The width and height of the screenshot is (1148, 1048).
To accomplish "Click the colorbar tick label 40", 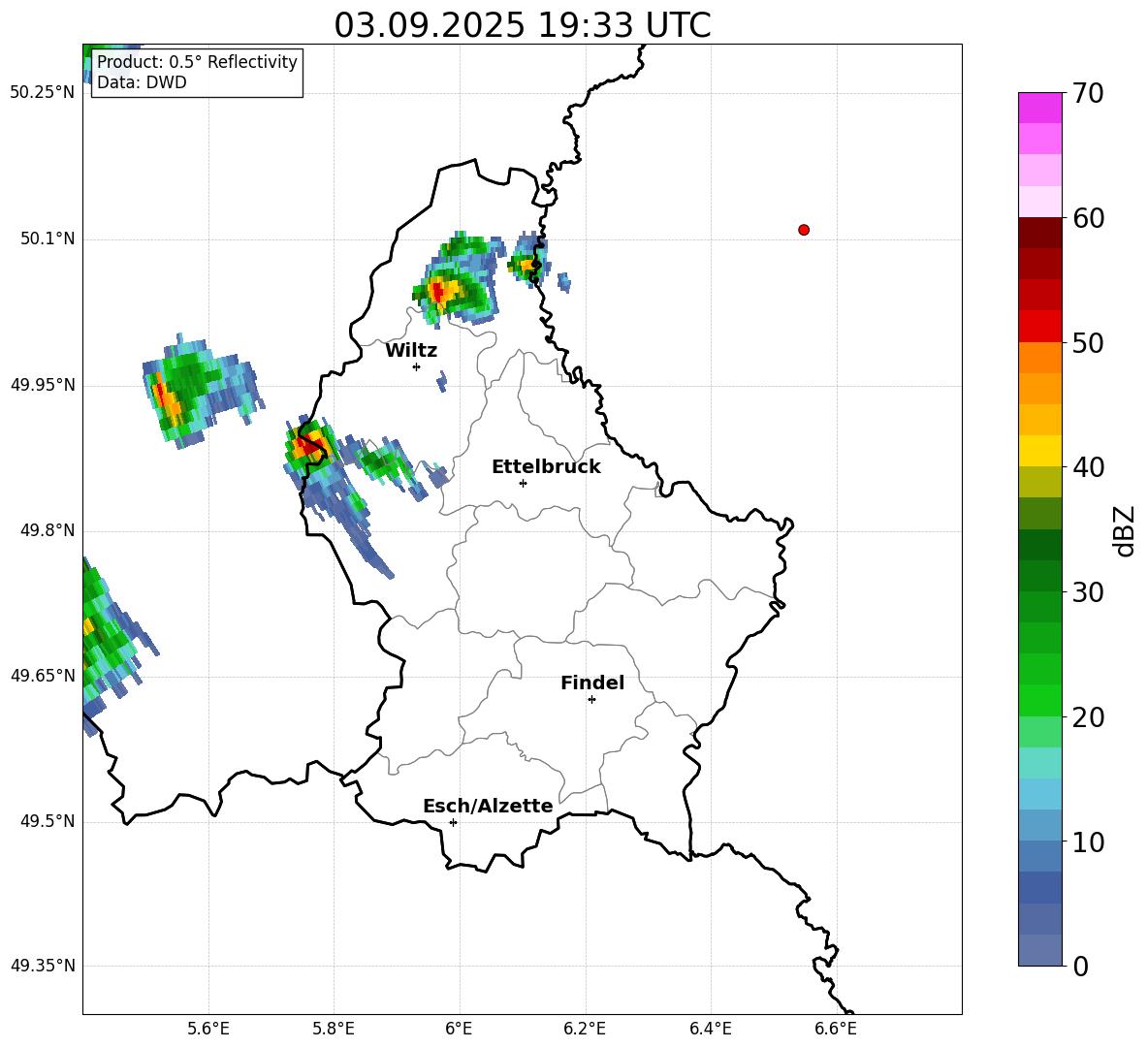I will point(1089,467).
